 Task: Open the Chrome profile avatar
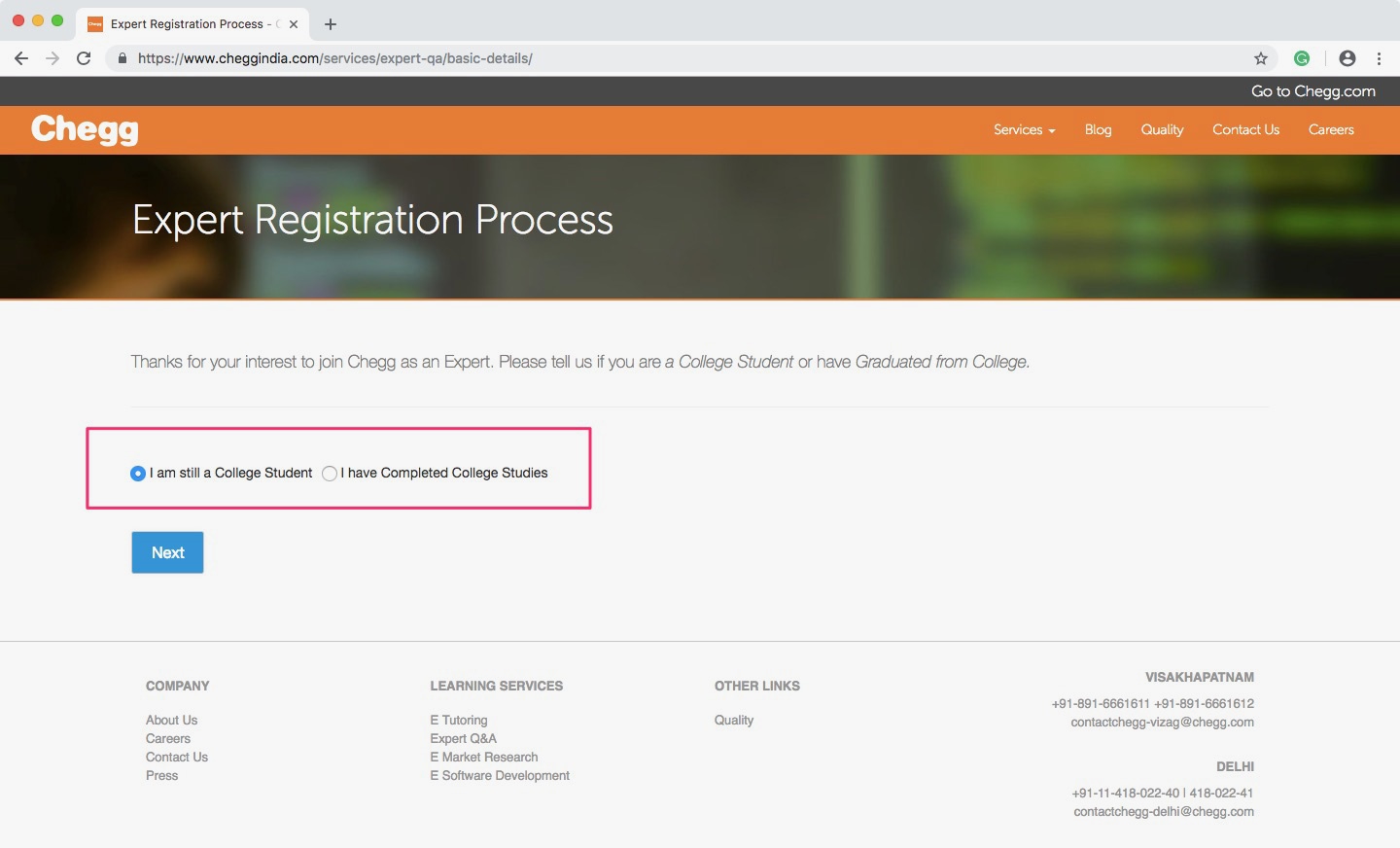tap(1347, 58)
